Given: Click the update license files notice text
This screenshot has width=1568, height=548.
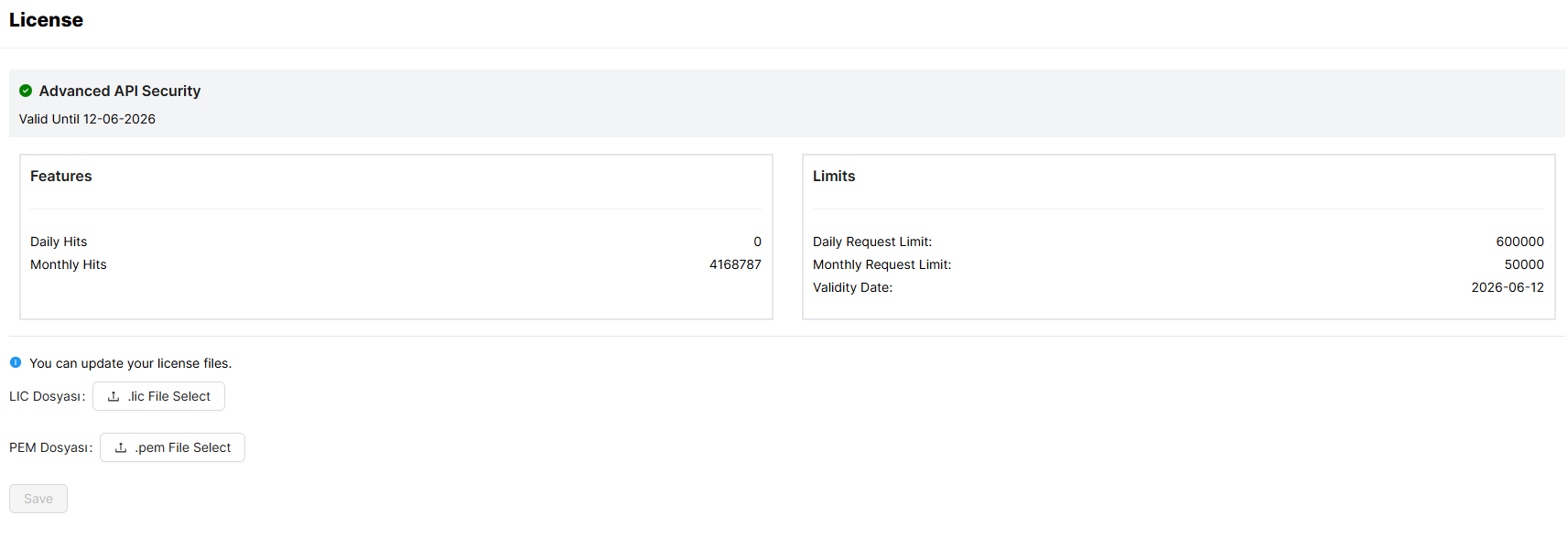Looking at the screenshot, I should pos(130,363).
